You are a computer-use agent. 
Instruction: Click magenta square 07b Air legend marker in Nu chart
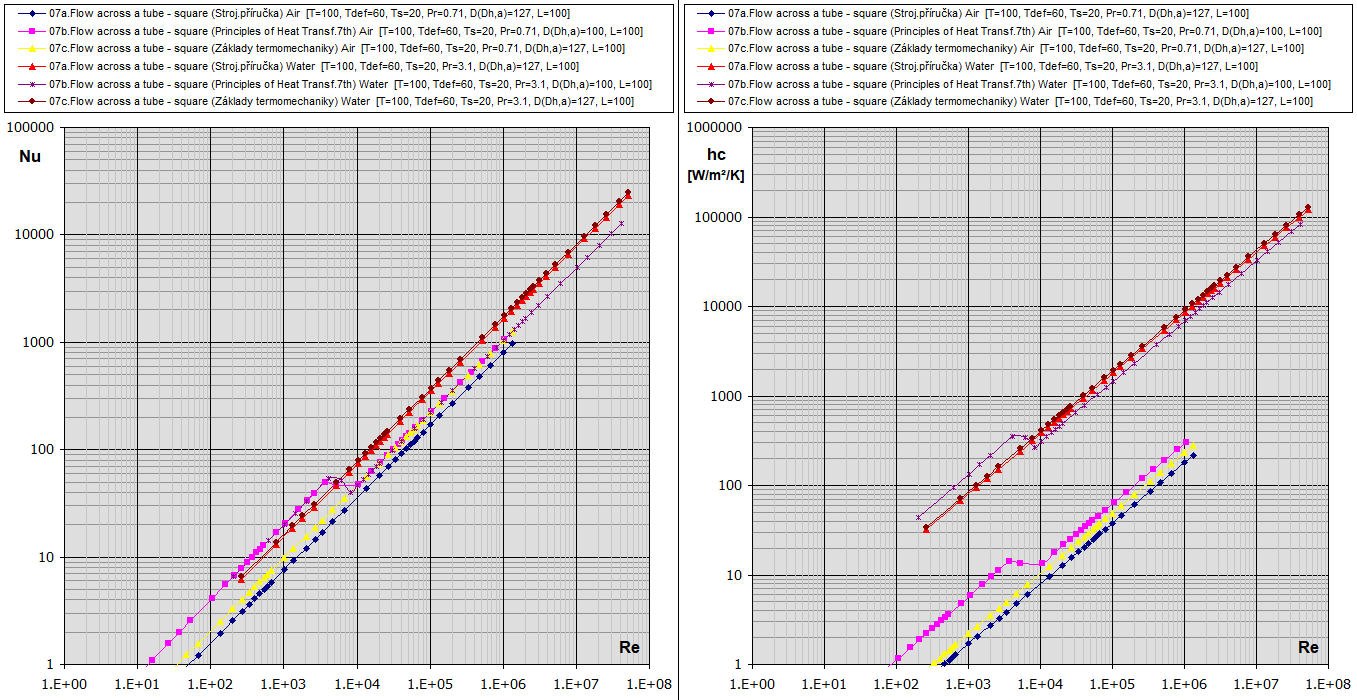[x=32, y=31]
